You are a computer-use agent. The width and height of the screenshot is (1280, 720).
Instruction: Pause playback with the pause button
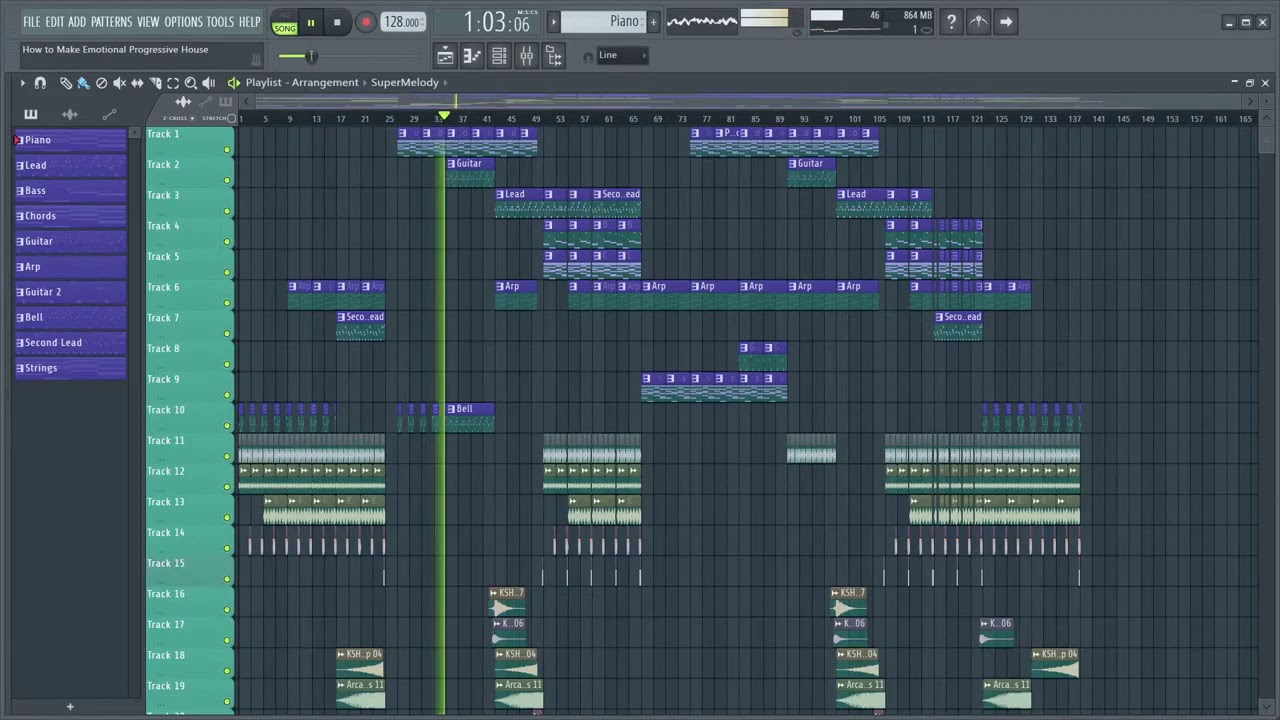point(311,22)
